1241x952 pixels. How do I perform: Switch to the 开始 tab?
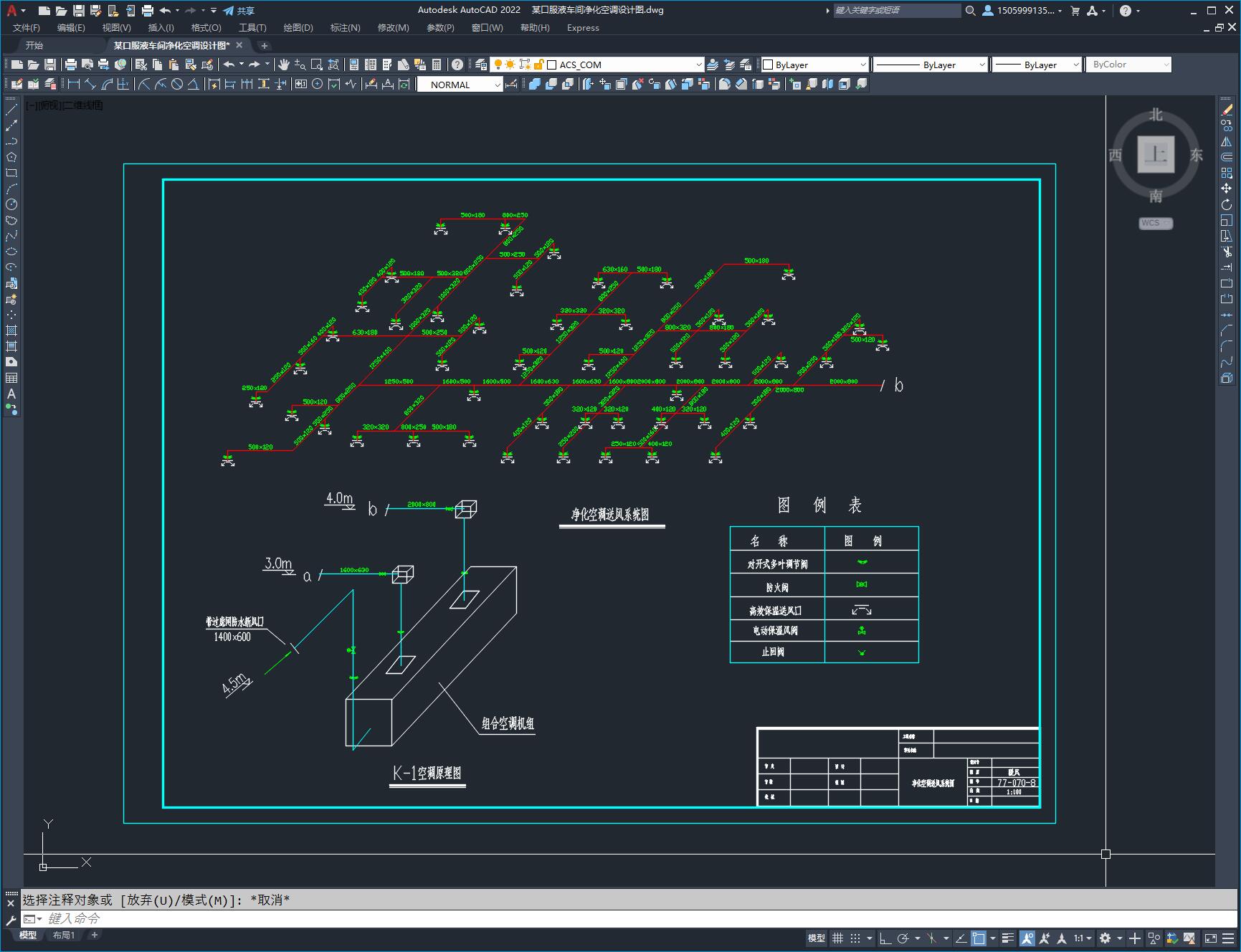(x=34, y=45)
